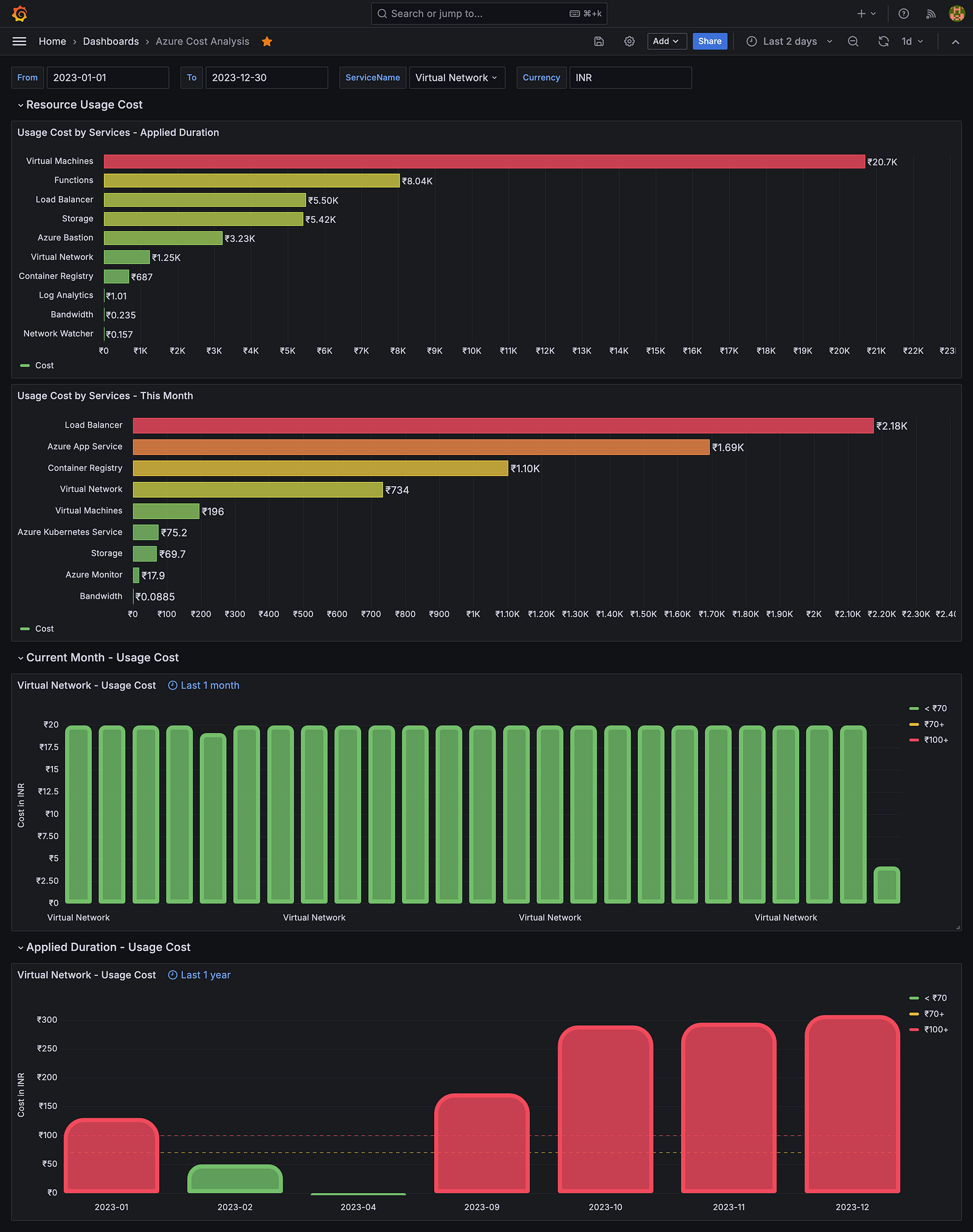Open the Last 2 days time picker
This screenshot has height=1232, width=973.
[789, 41]
